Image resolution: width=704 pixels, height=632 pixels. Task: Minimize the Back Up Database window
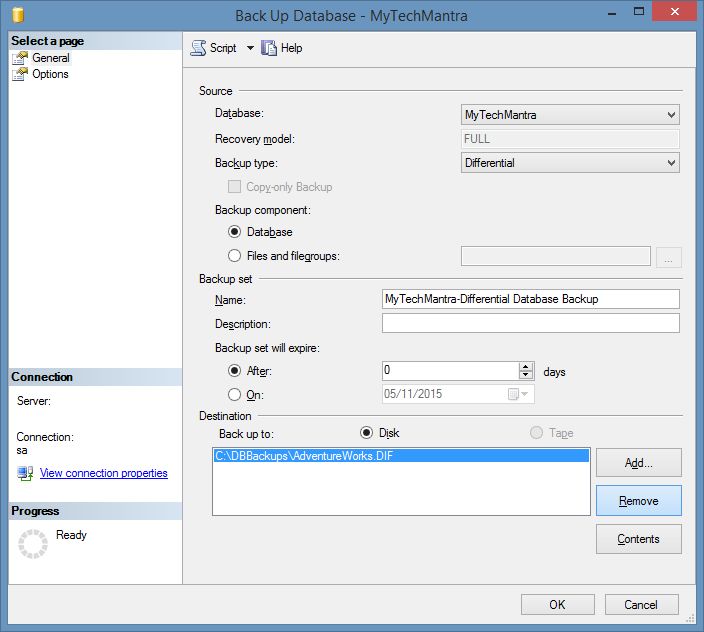[612, 13]
